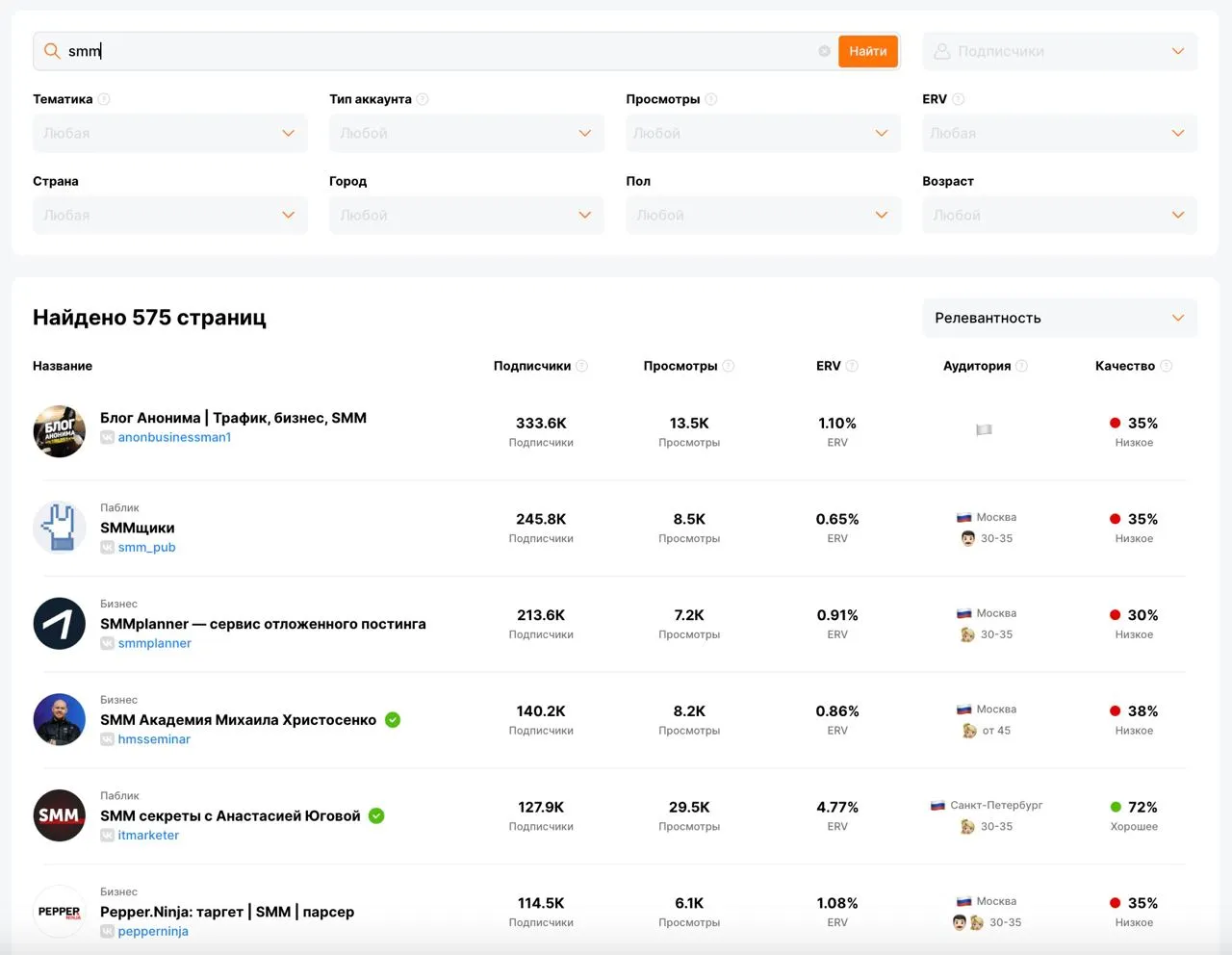Viewport: 1232px width, 955px height.
Task: Open the pepperninja link
Action: pos(153,931)
